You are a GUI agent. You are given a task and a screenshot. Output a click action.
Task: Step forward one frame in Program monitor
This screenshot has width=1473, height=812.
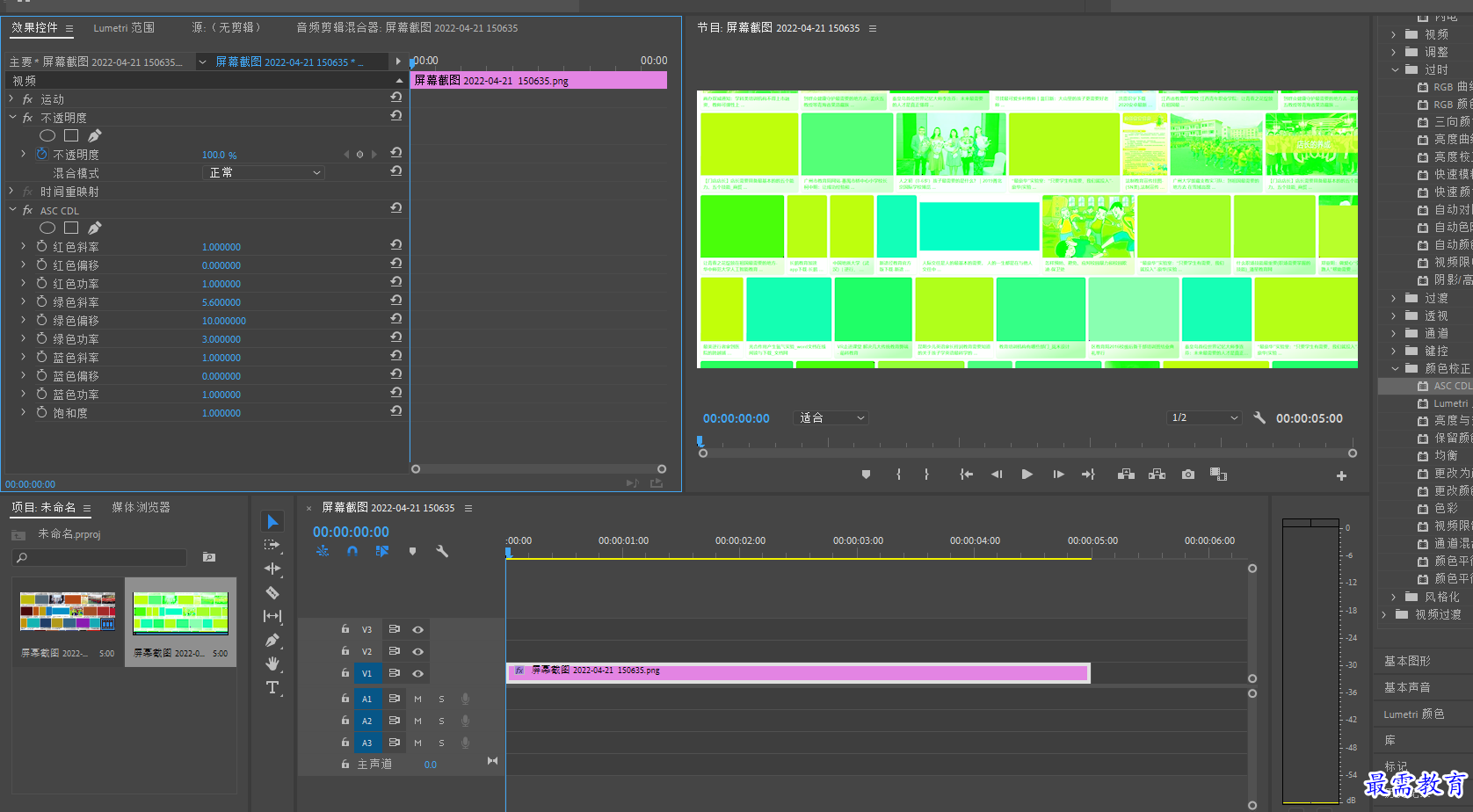[x=1058, y=475]
